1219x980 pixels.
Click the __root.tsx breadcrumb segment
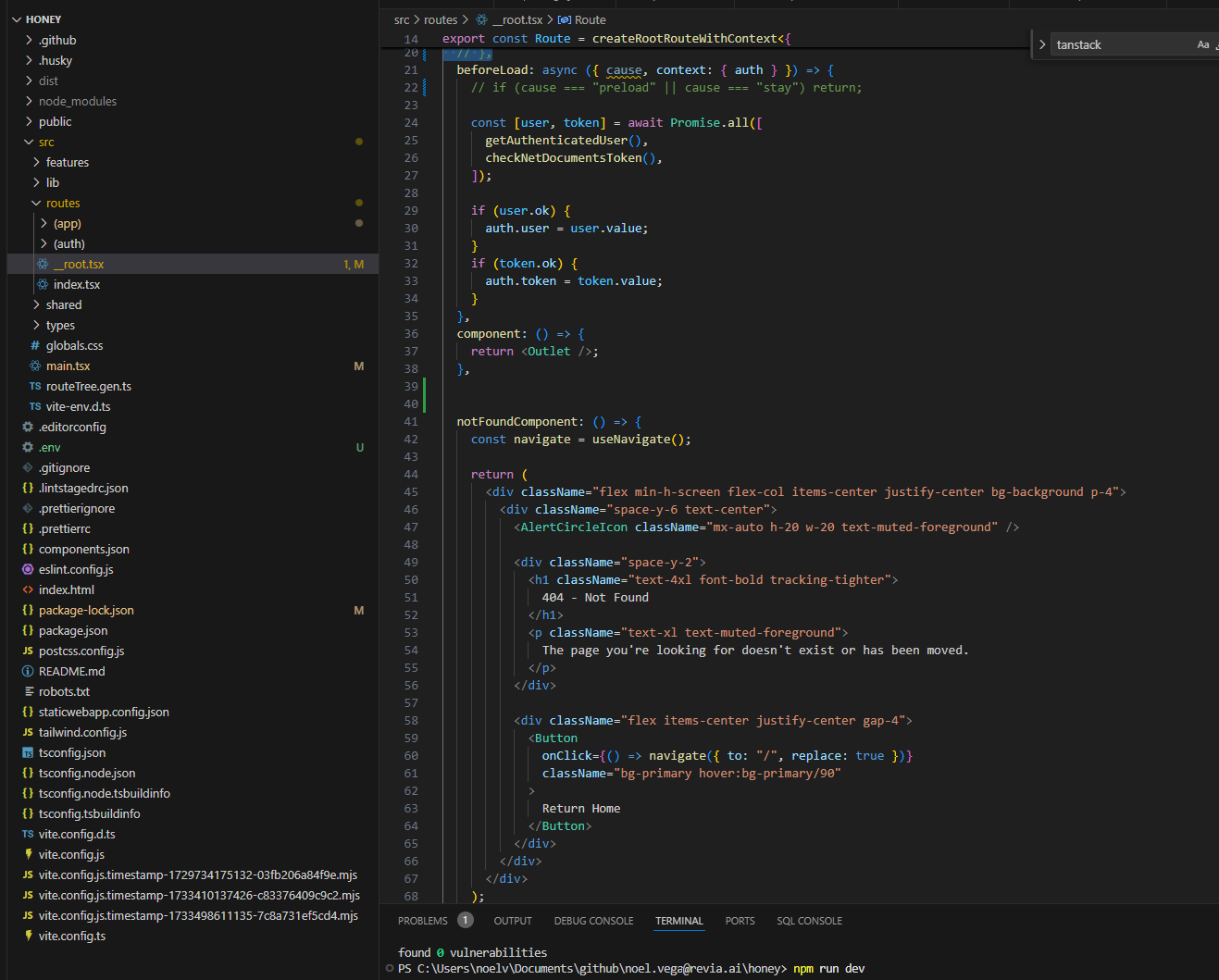point(517,19)
